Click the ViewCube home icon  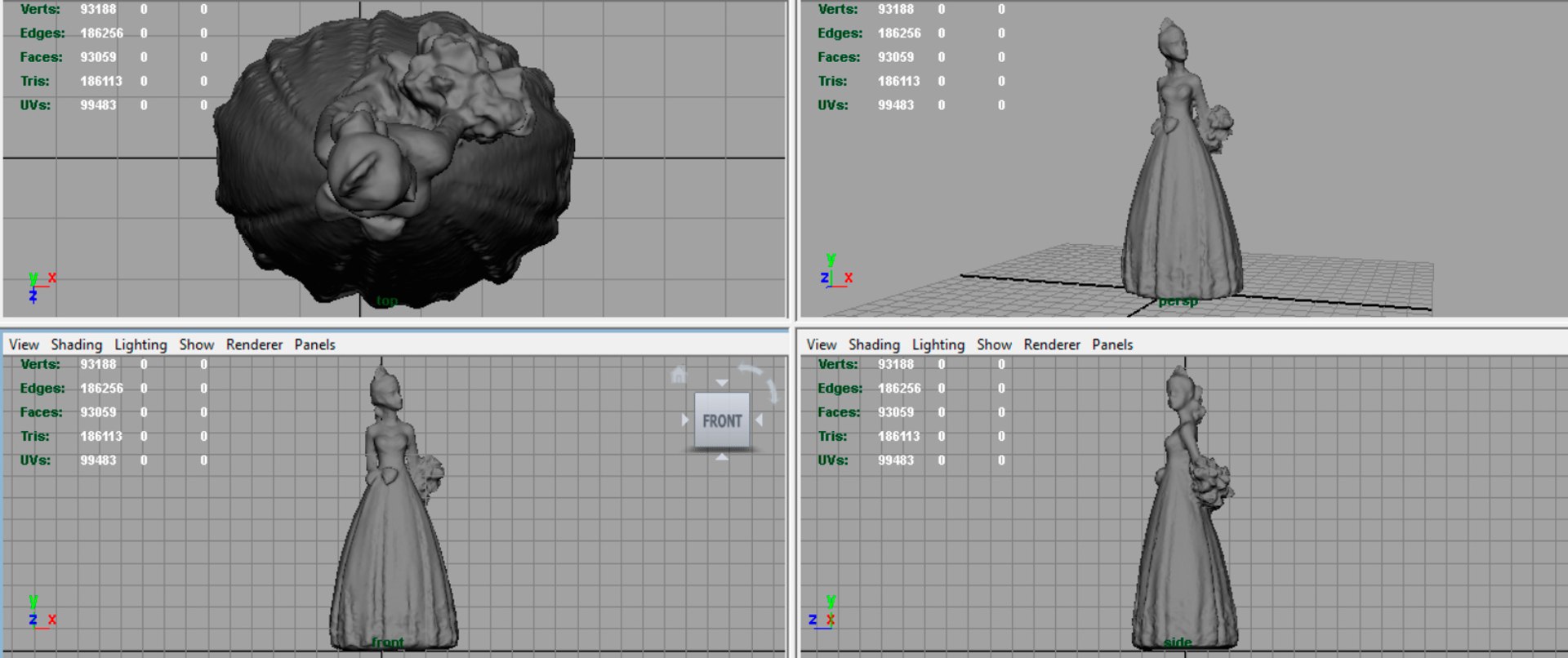pos(678,375)
